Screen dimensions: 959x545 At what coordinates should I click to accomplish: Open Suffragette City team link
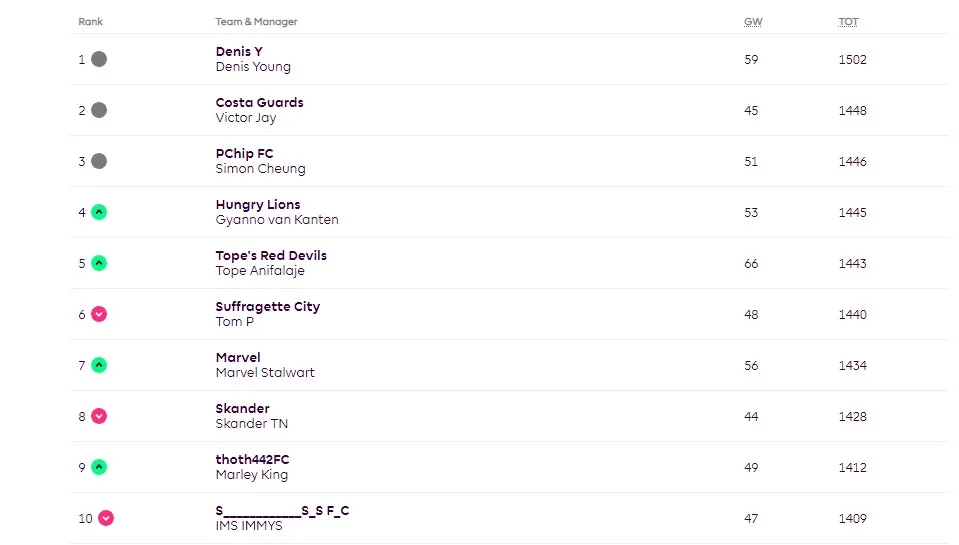tap(267, 306)
